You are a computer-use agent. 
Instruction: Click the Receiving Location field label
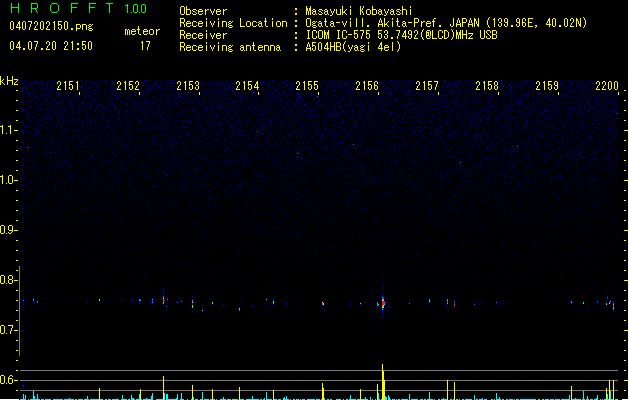(233, 23)
